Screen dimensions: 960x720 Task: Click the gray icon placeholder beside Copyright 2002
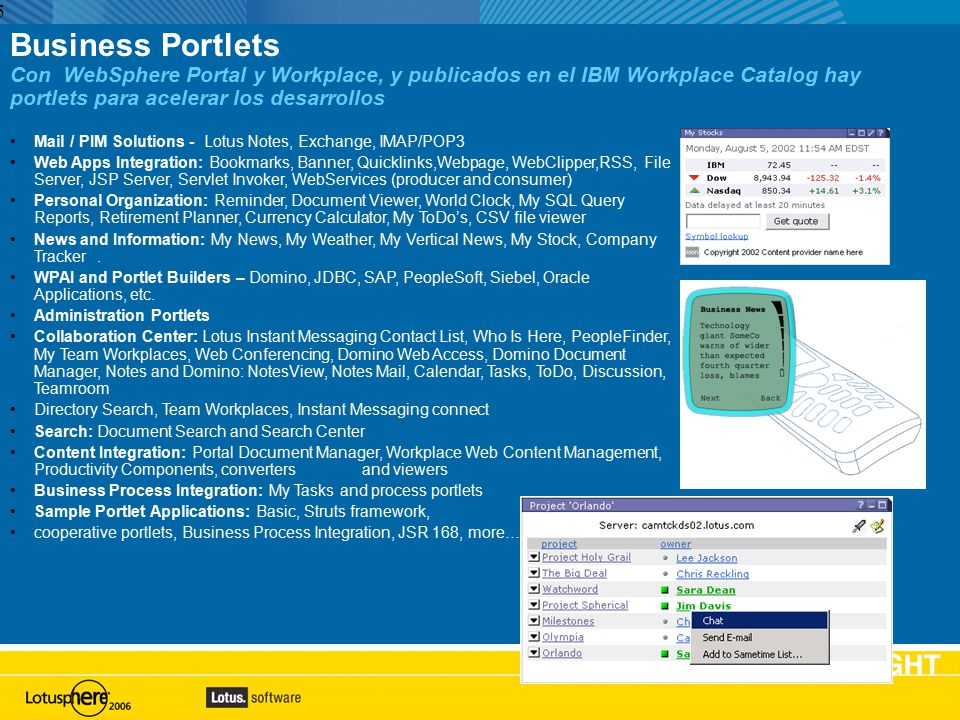point(692,252)
